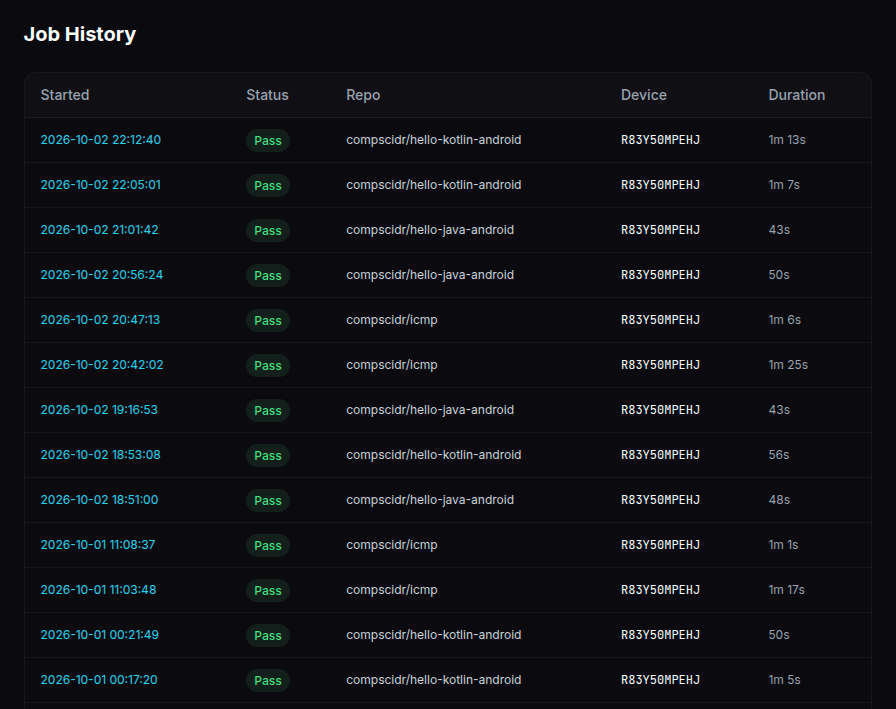This screenshot has height=709, width=896.
Task: Click repo name in the 00:21:49 row
Action: 434,635
